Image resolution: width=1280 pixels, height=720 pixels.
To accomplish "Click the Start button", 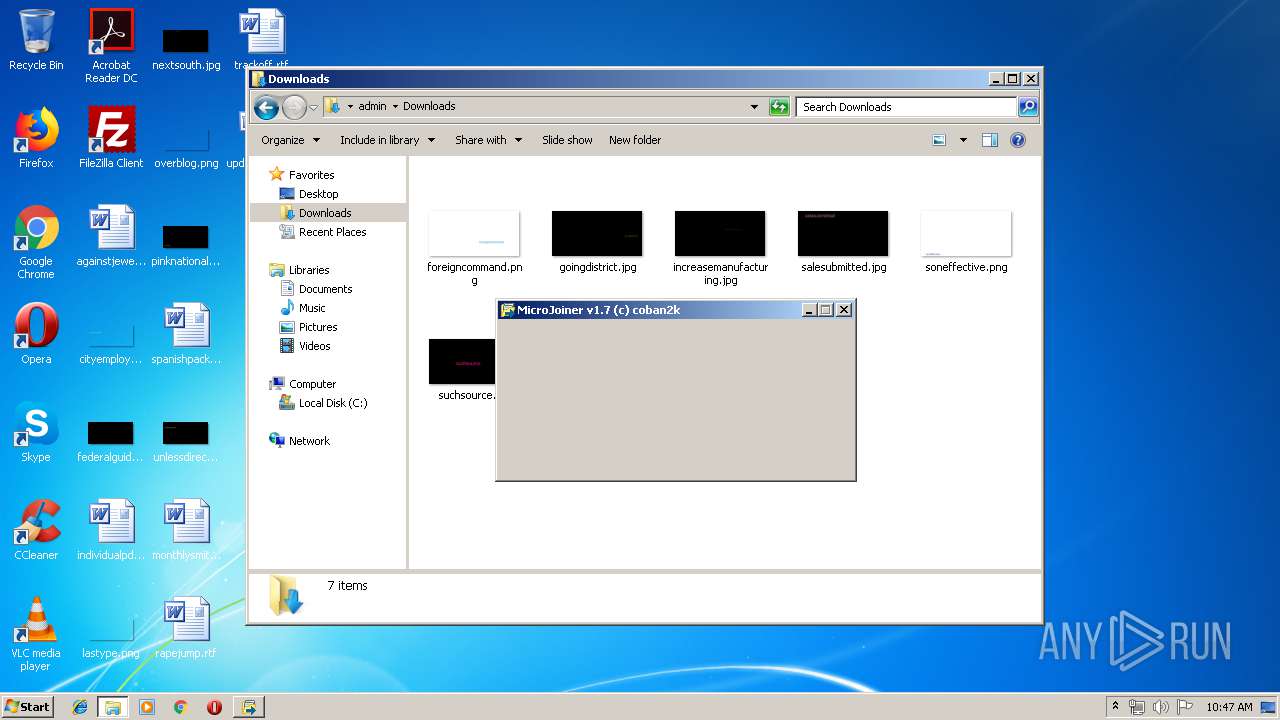I will pos(28,707).
